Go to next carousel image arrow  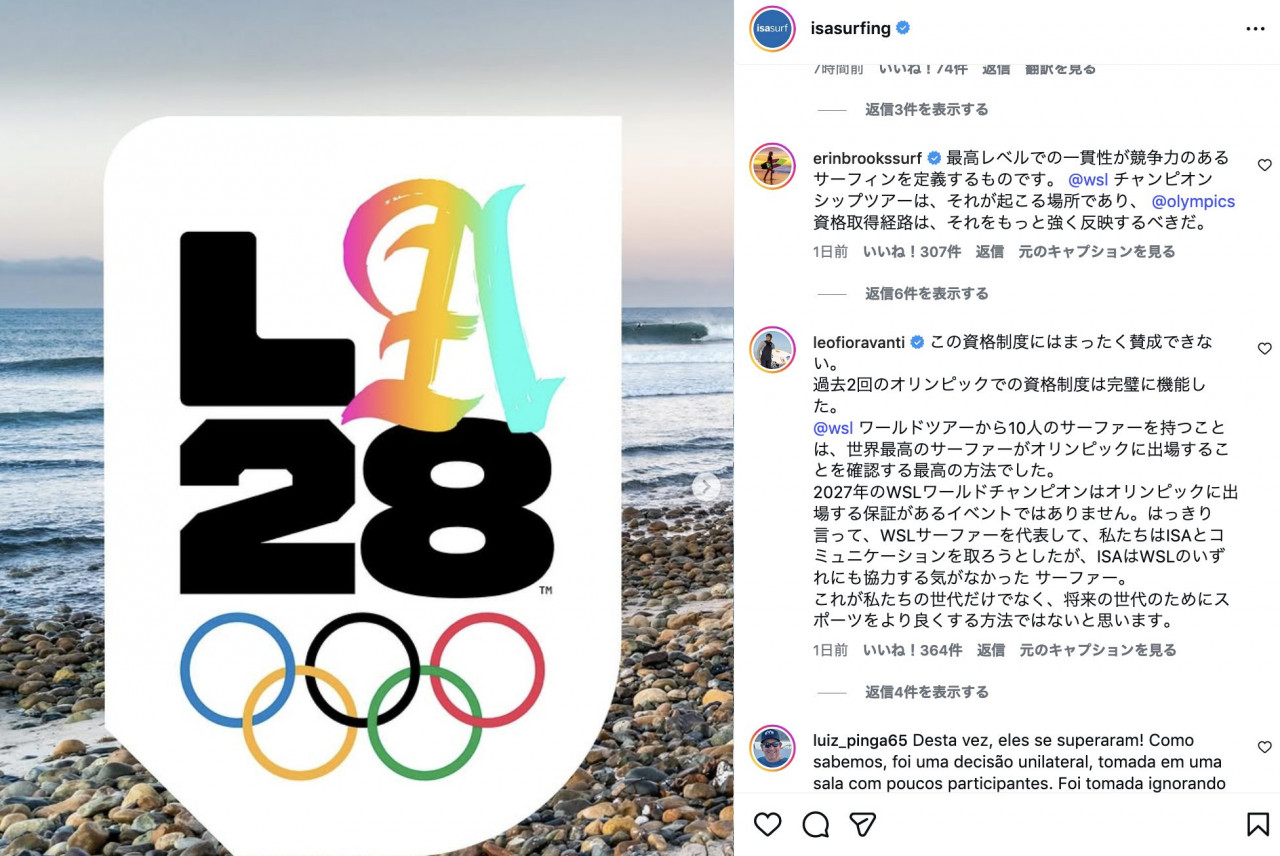706,487
